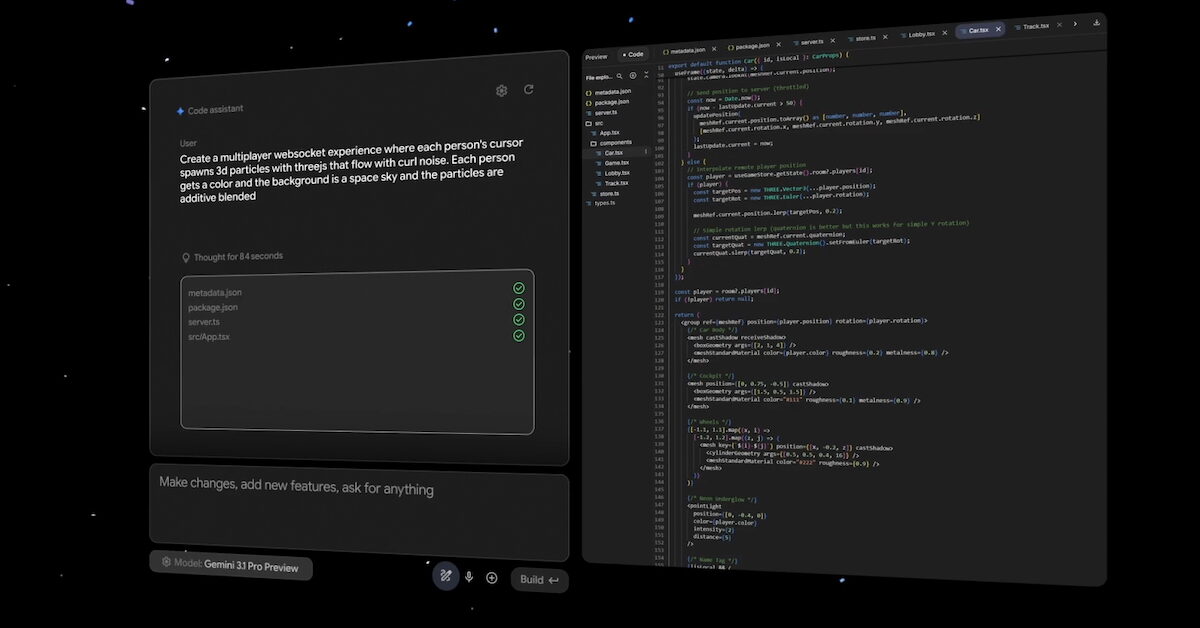Collapse the src folder
Image resolution: width=1200 pixels, height=628 pixels.
tap(600, 122)
